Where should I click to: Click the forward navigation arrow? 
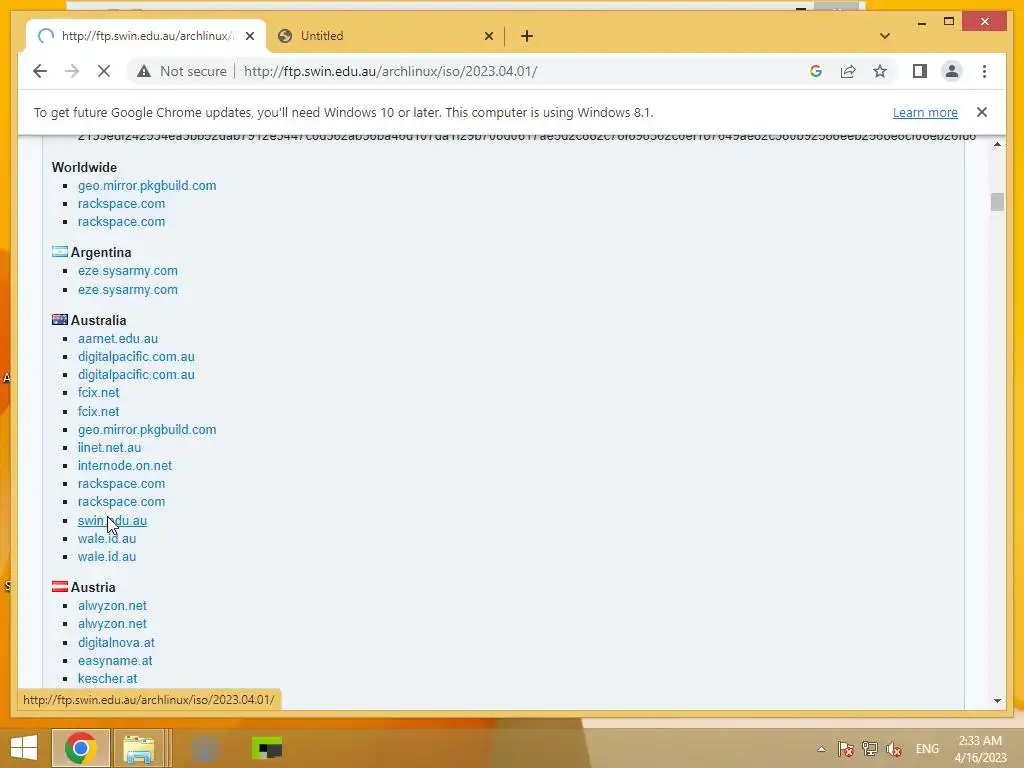tap(72, 71)
